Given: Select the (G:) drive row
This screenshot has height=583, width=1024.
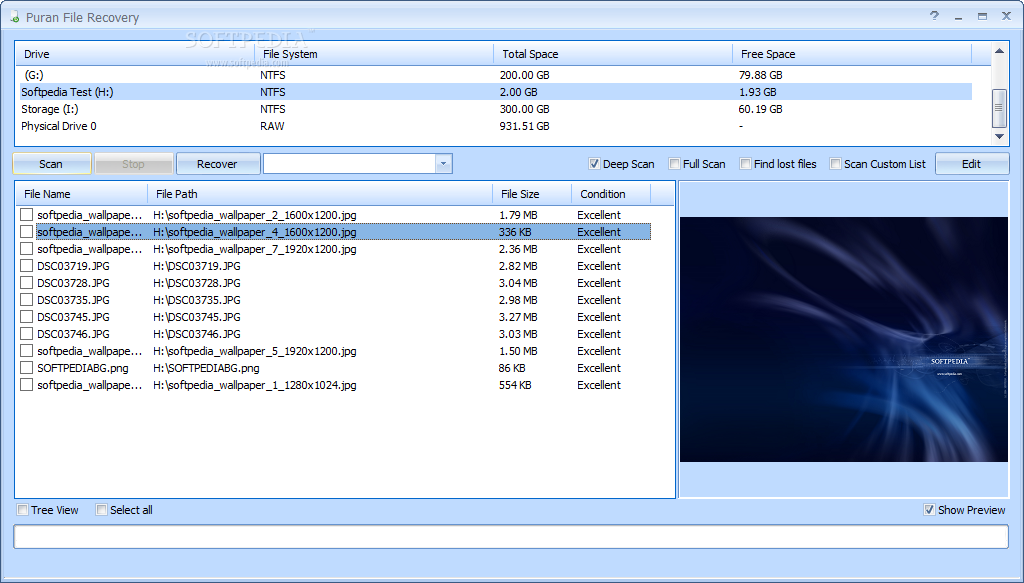Looking at the screenshot, I should tap(494, 75).
